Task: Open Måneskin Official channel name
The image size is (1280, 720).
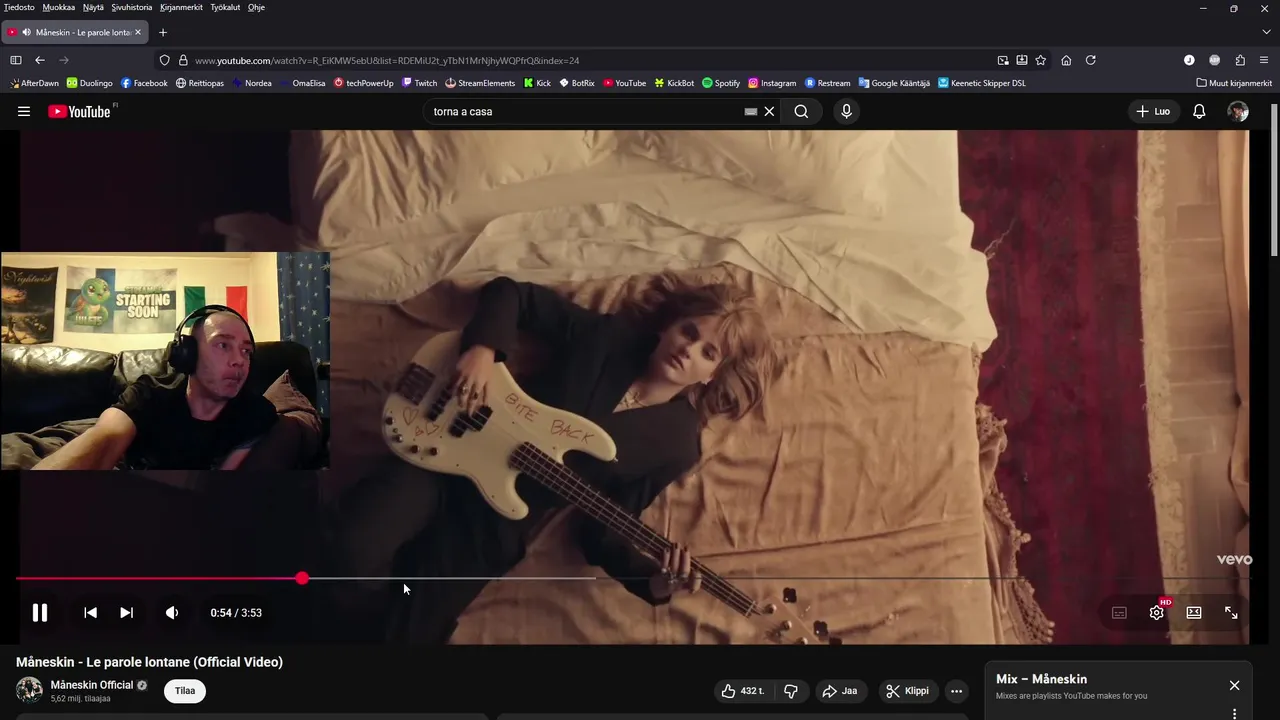Action: point(92,685)
